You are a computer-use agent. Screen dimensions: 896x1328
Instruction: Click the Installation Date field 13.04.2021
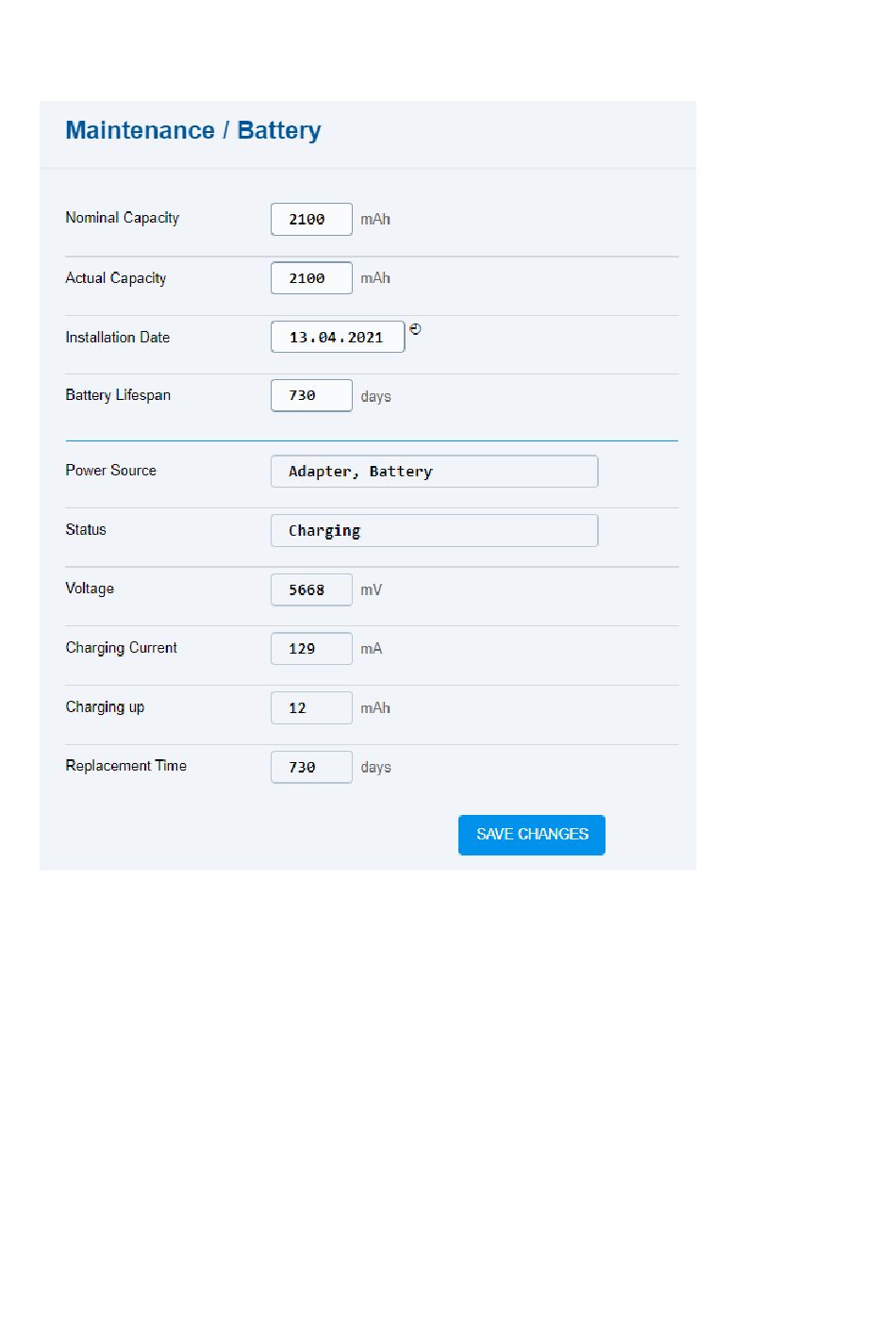pyautogui.click(x=338, y=337)
